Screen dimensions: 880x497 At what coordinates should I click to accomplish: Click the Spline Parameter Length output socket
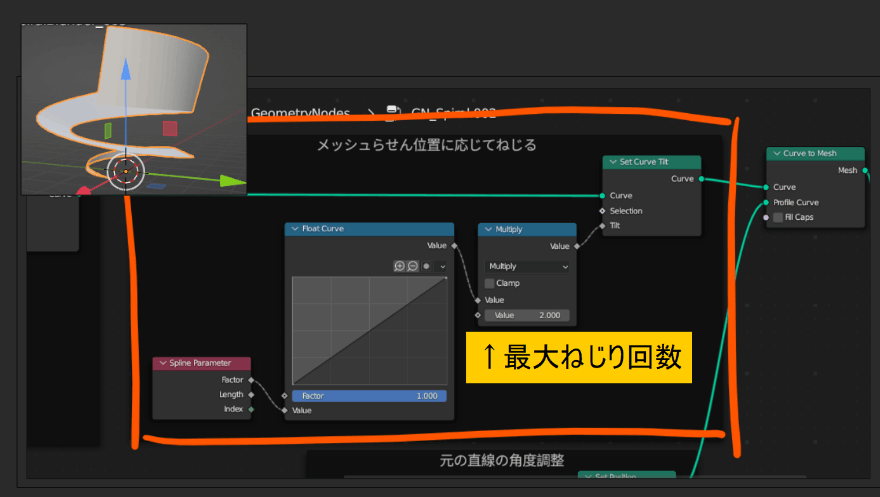pyautogui.click(x=251, y=394)
